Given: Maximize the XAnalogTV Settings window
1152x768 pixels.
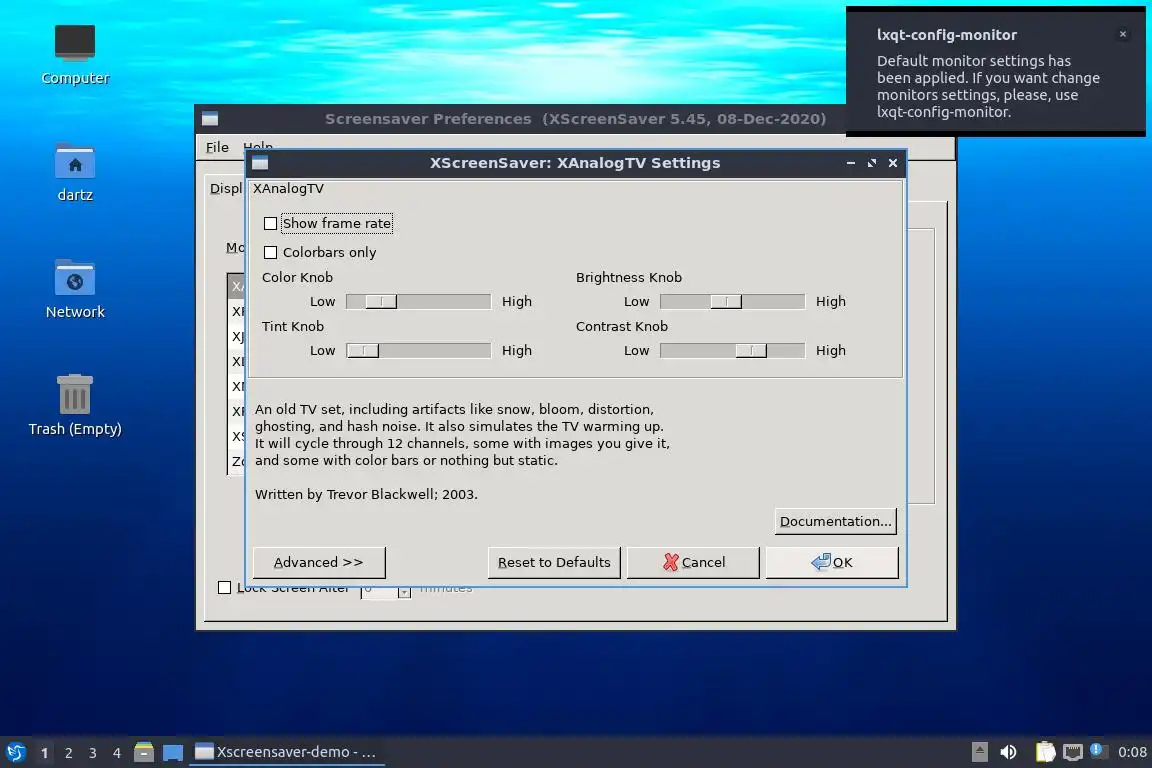Looking at the screenshot, I should click(x=871, y=163).
